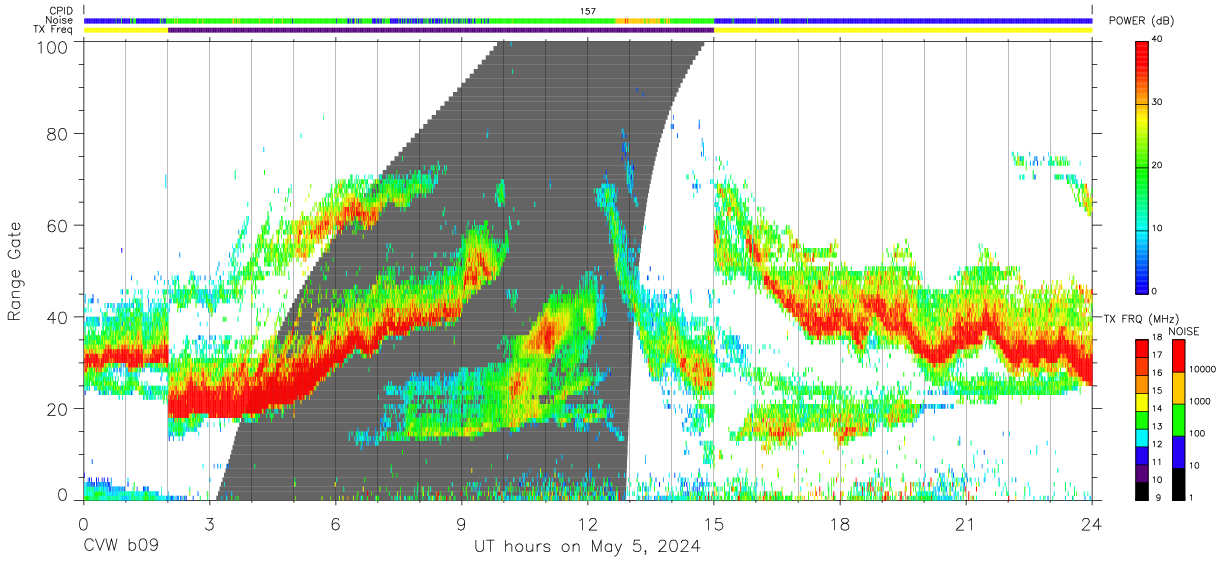This screenshot has height=567, width=1228.
Task: Click the 11 MHz tick label
Action: [x=1158, y=462]
